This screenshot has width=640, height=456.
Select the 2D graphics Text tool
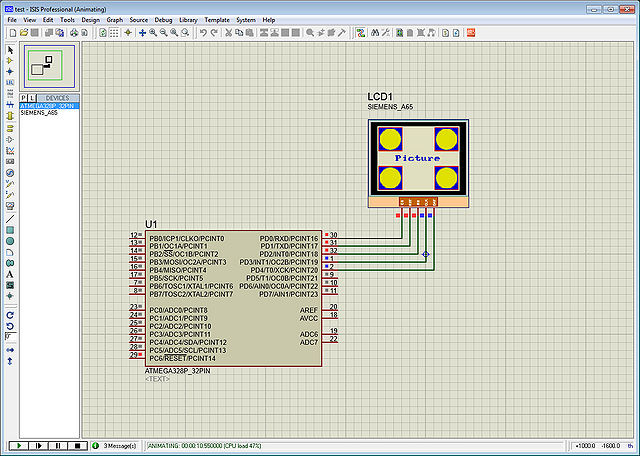tap(10, 274)
